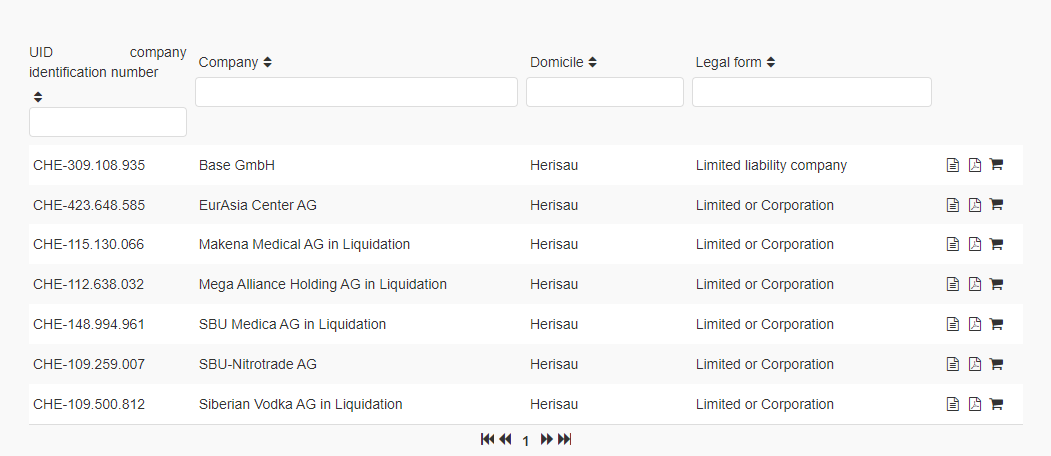Sort by UID company identification number
This screenshot has height=456, width=1051.
pos(38,97)
